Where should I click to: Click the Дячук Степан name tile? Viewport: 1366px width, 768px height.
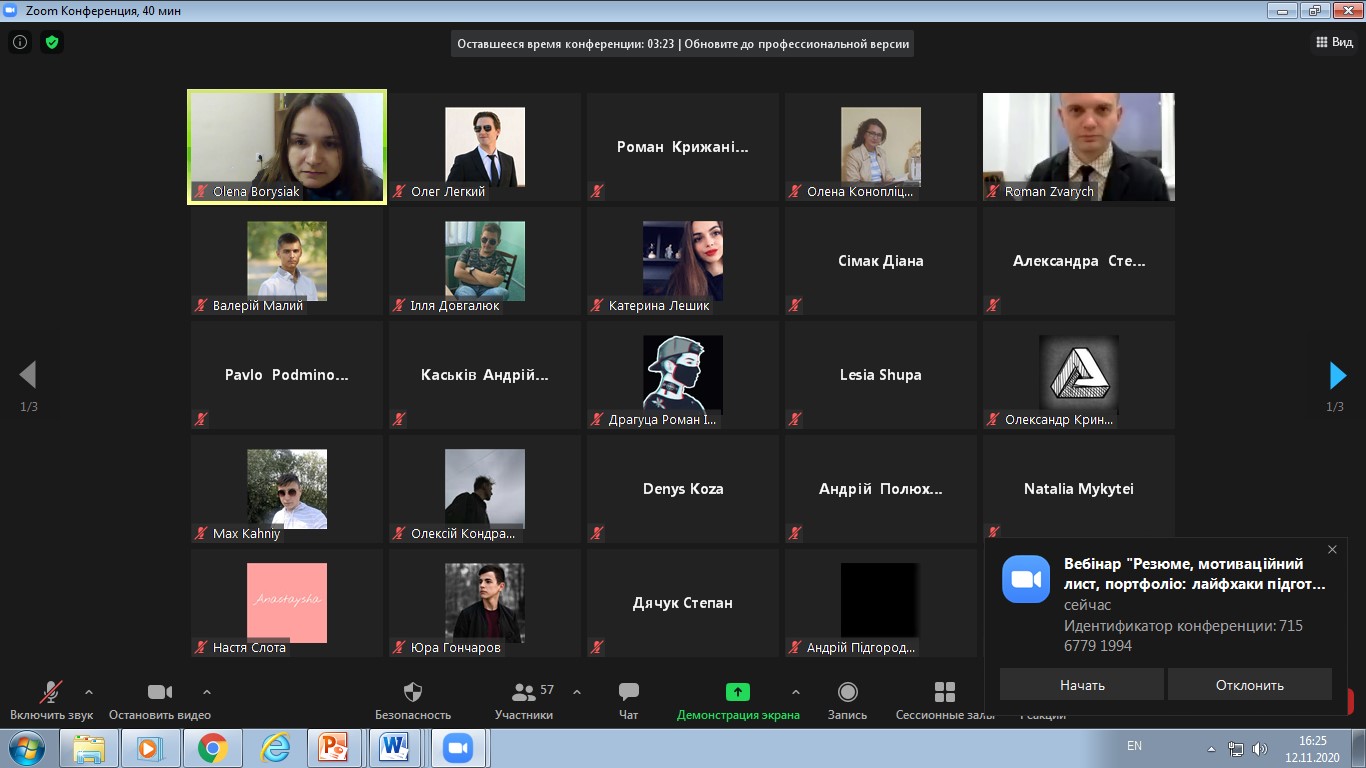[x=683, y=603]
